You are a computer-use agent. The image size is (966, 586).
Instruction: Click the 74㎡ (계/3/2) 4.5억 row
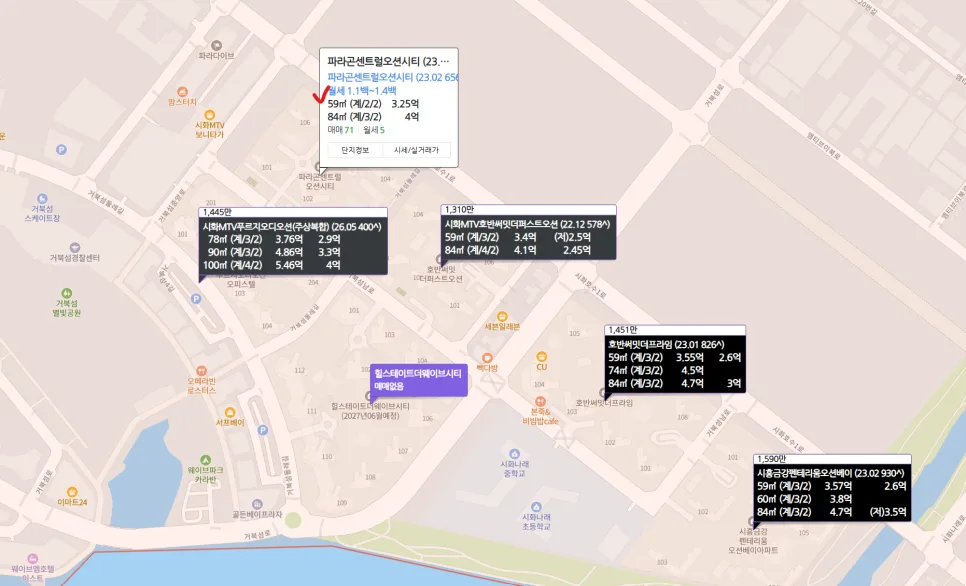click(656, 370)
